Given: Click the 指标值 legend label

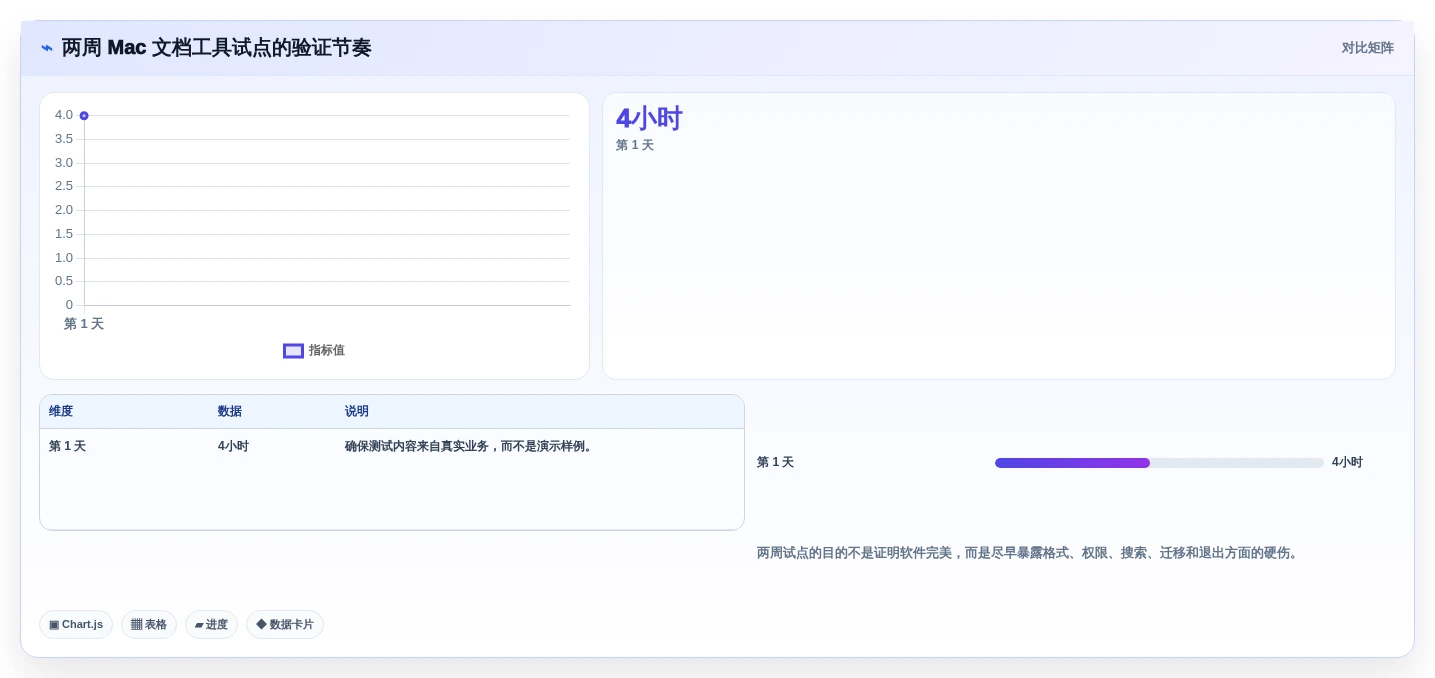Looking at the screenshot, I should [327, 351].
